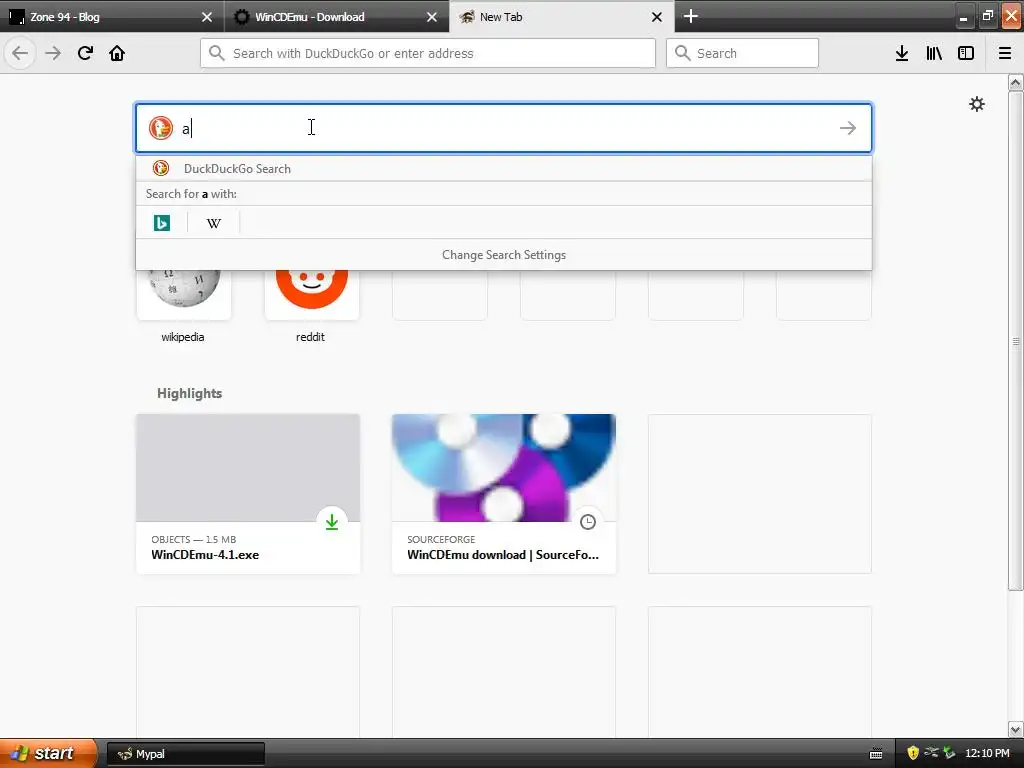Focus the address bar
The width and height of the screenshot is (1024, 768).
point(428,53)
